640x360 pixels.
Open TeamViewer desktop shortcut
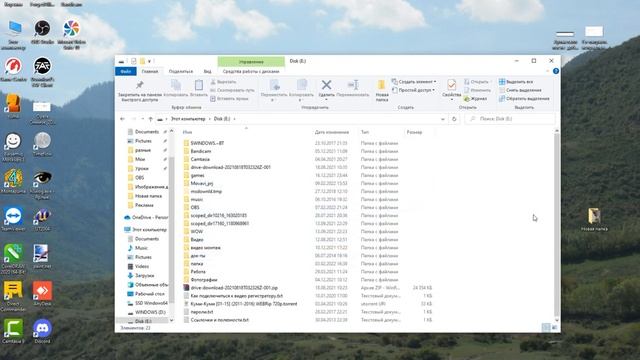tap(13, 218)
